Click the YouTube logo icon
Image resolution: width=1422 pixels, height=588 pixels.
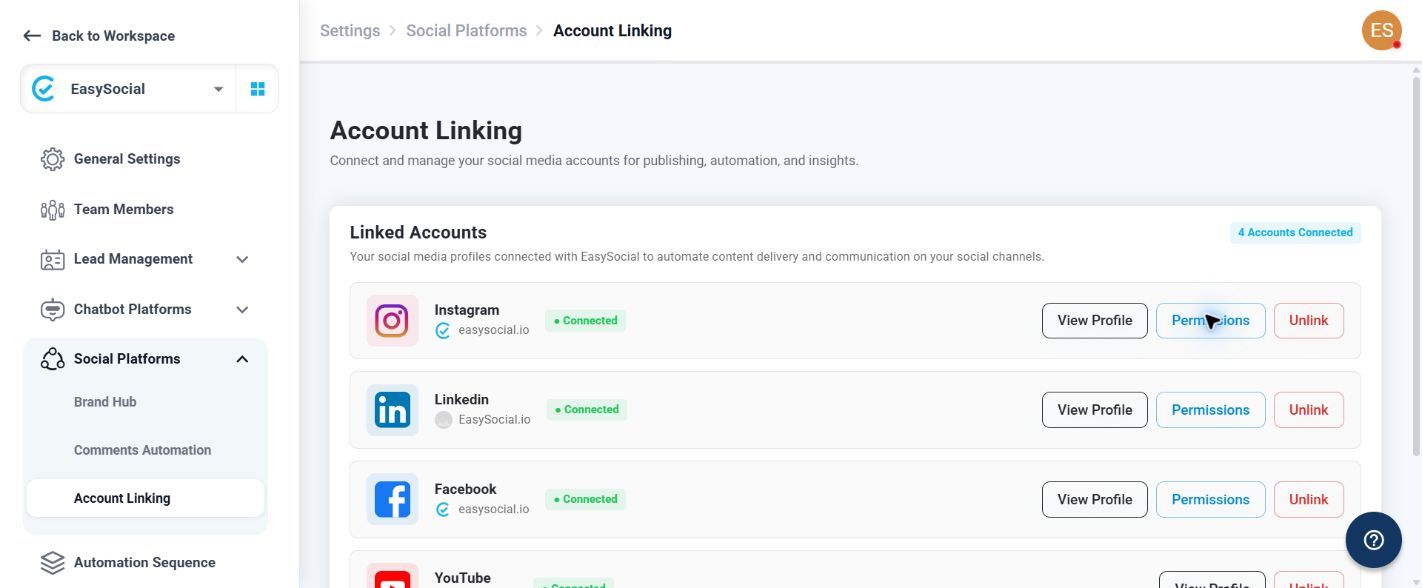tap(392, 576)
